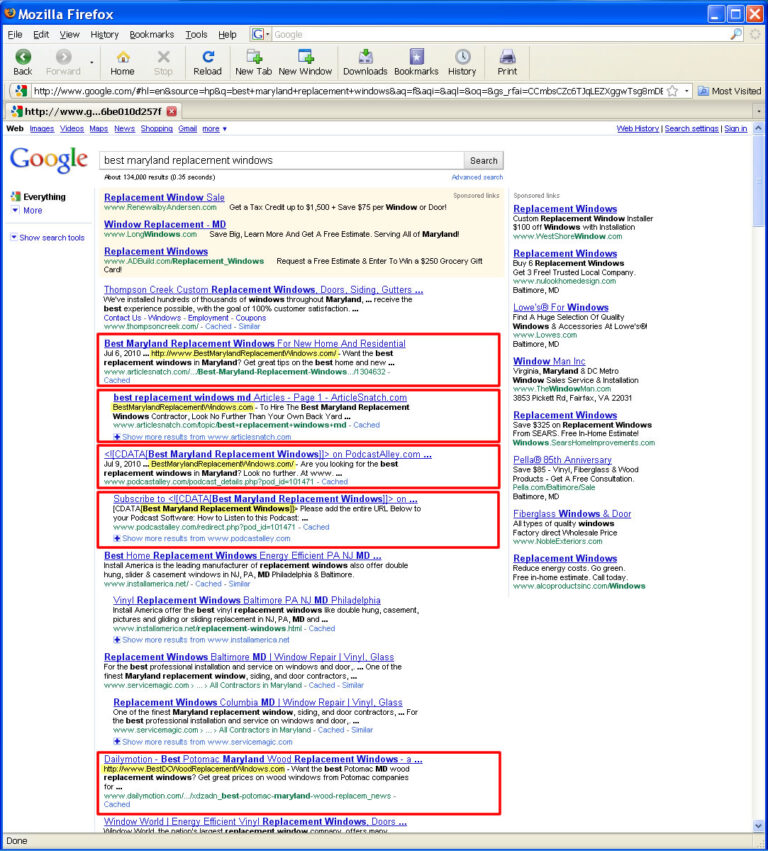Show more results from www.installamerica.net

[x=201, y=640]
